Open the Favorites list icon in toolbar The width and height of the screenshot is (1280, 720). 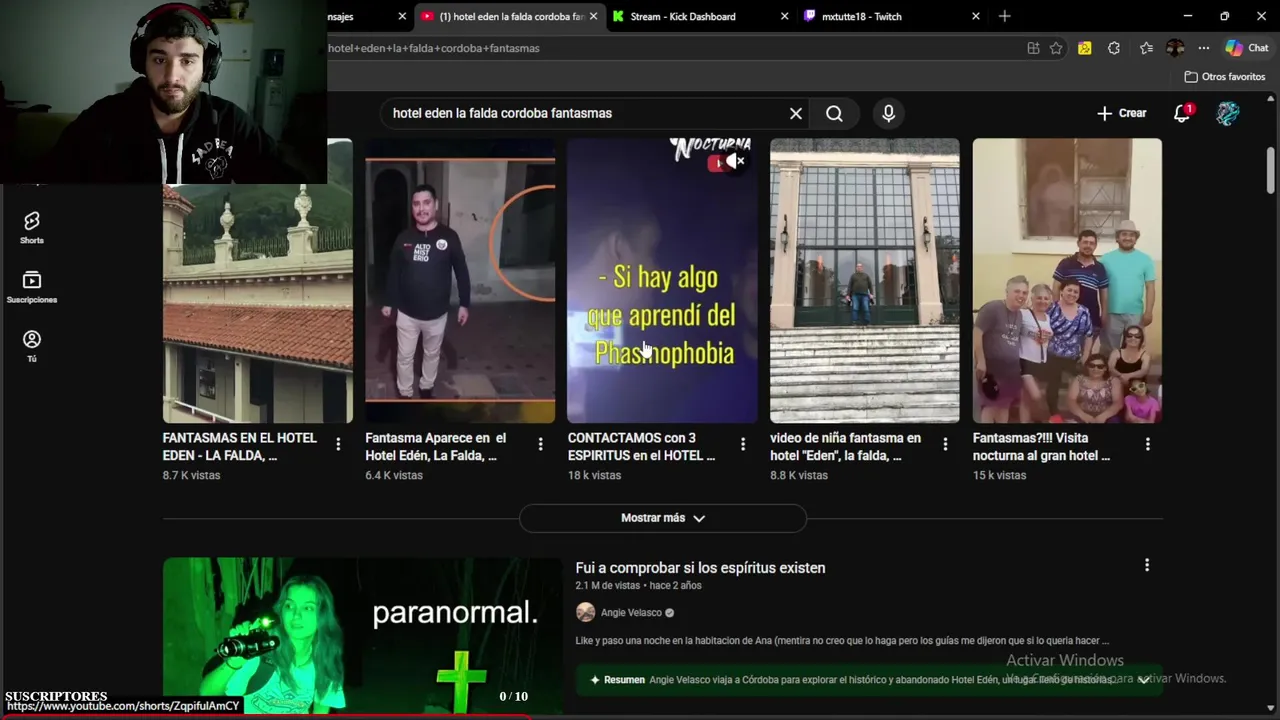(x=1146, y=48)
